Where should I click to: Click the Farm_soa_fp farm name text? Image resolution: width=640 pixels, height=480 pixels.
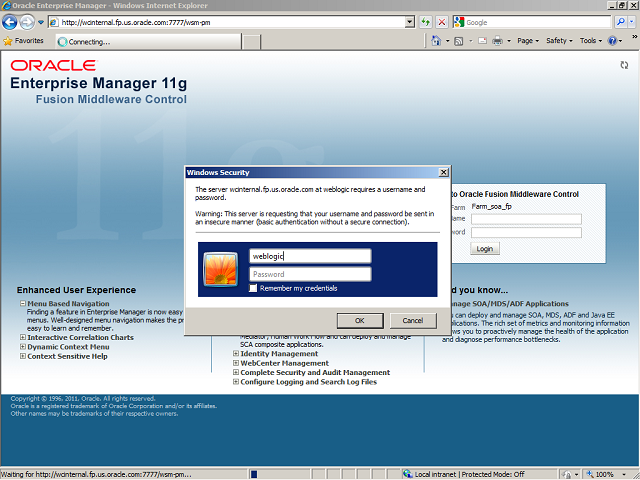pyautogui.click(x=491, y=207)
